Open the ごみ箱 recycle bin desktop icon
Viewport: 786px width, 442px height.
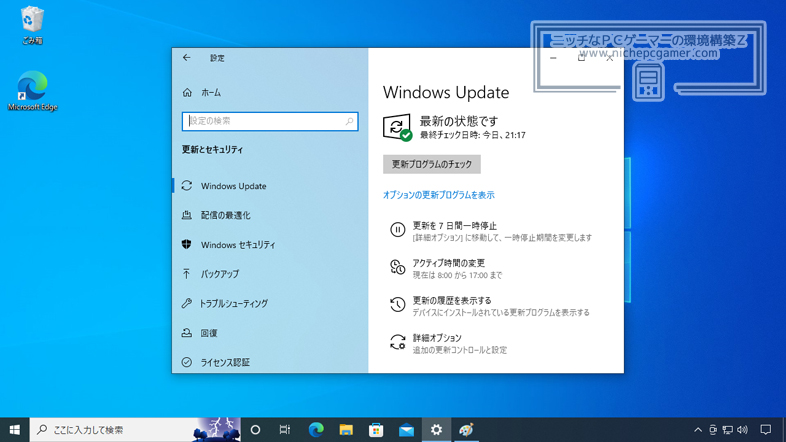point(32,26)
